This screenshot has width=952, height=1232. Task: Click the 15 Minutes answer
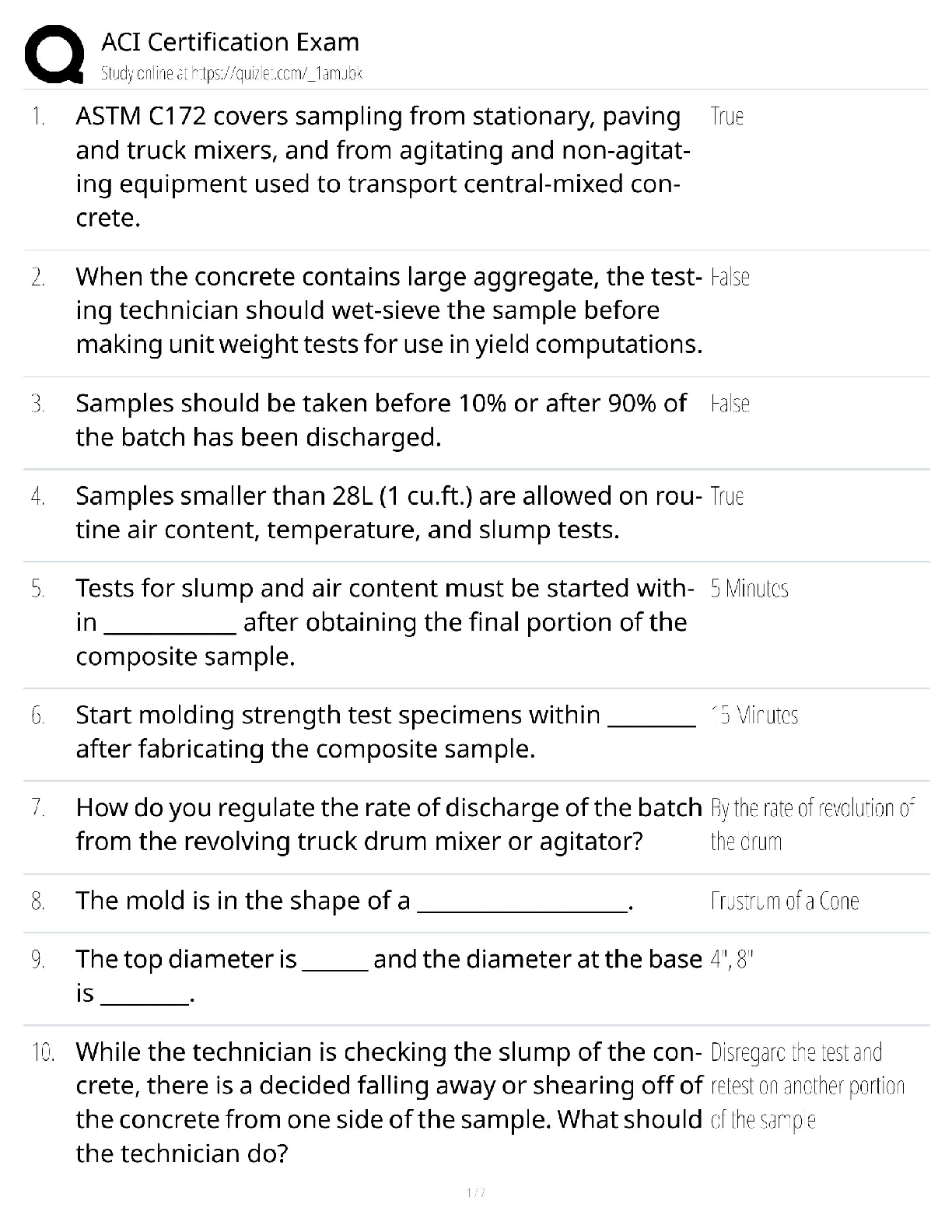point(754,716)
